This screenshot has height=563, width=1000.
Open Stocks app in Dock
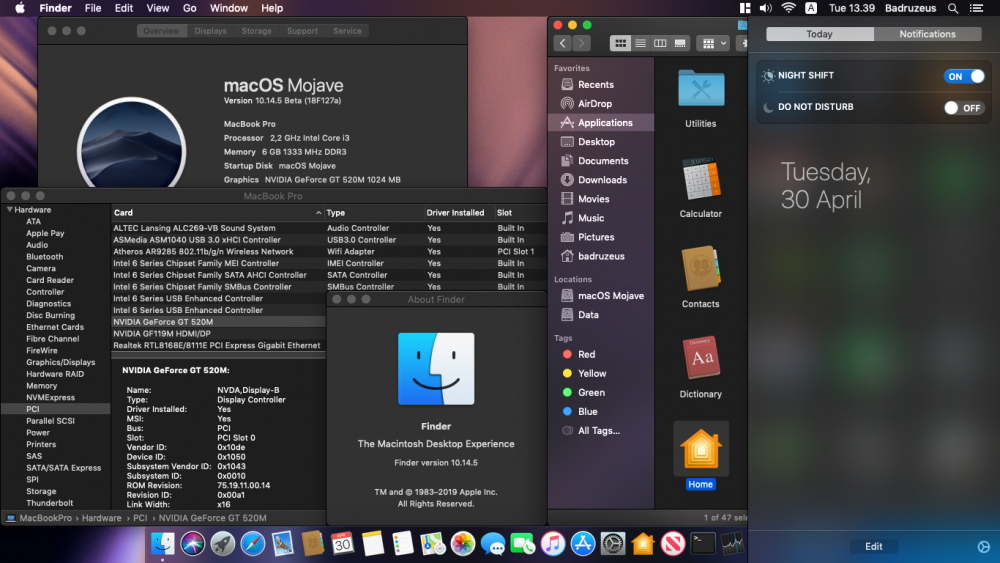732,543
